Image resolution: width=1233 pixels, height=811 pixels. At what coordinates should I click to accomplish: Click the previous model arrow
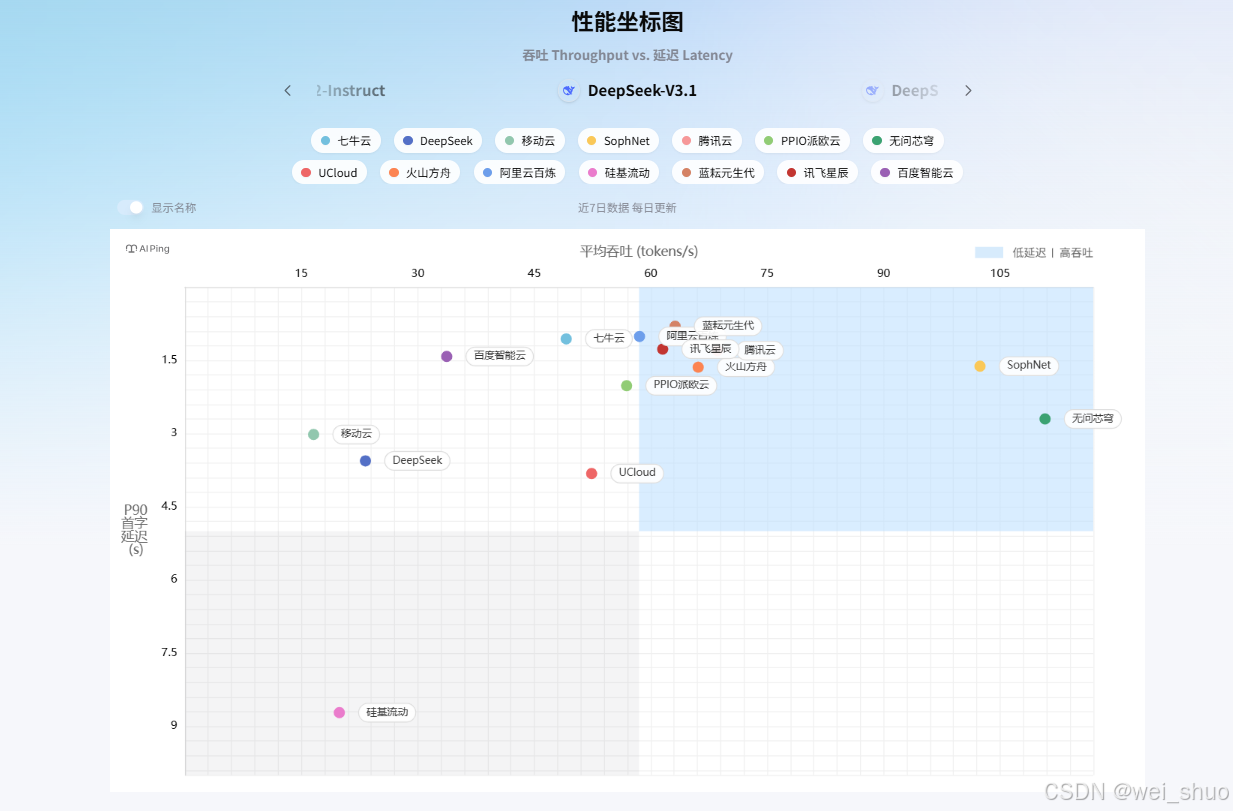pos(288,91)
